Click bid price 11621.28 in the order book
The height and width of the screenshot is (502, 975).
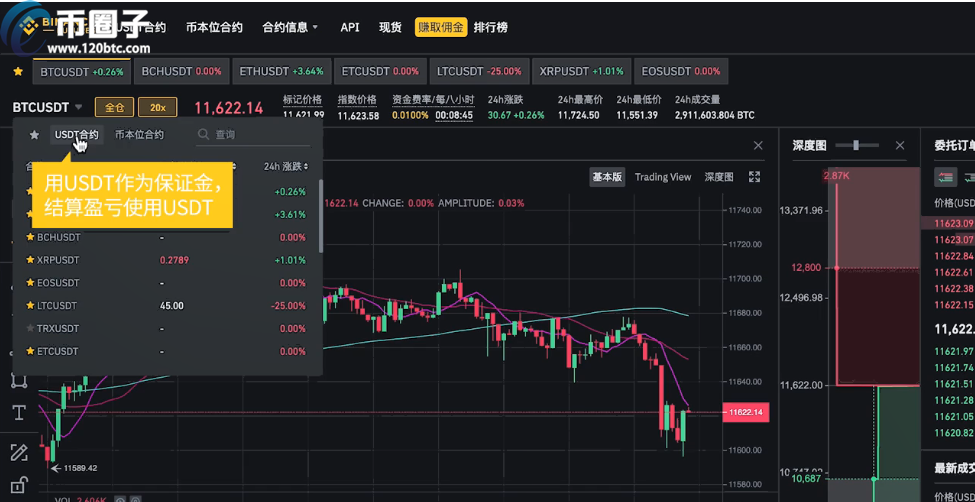click(x=954, y=400)
